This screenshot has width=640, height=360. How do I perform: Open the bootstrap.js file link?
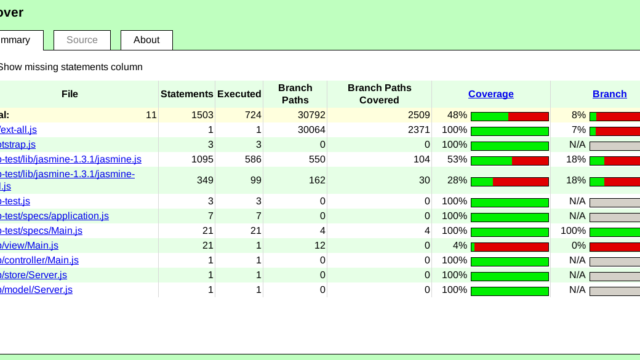(18, 144)
